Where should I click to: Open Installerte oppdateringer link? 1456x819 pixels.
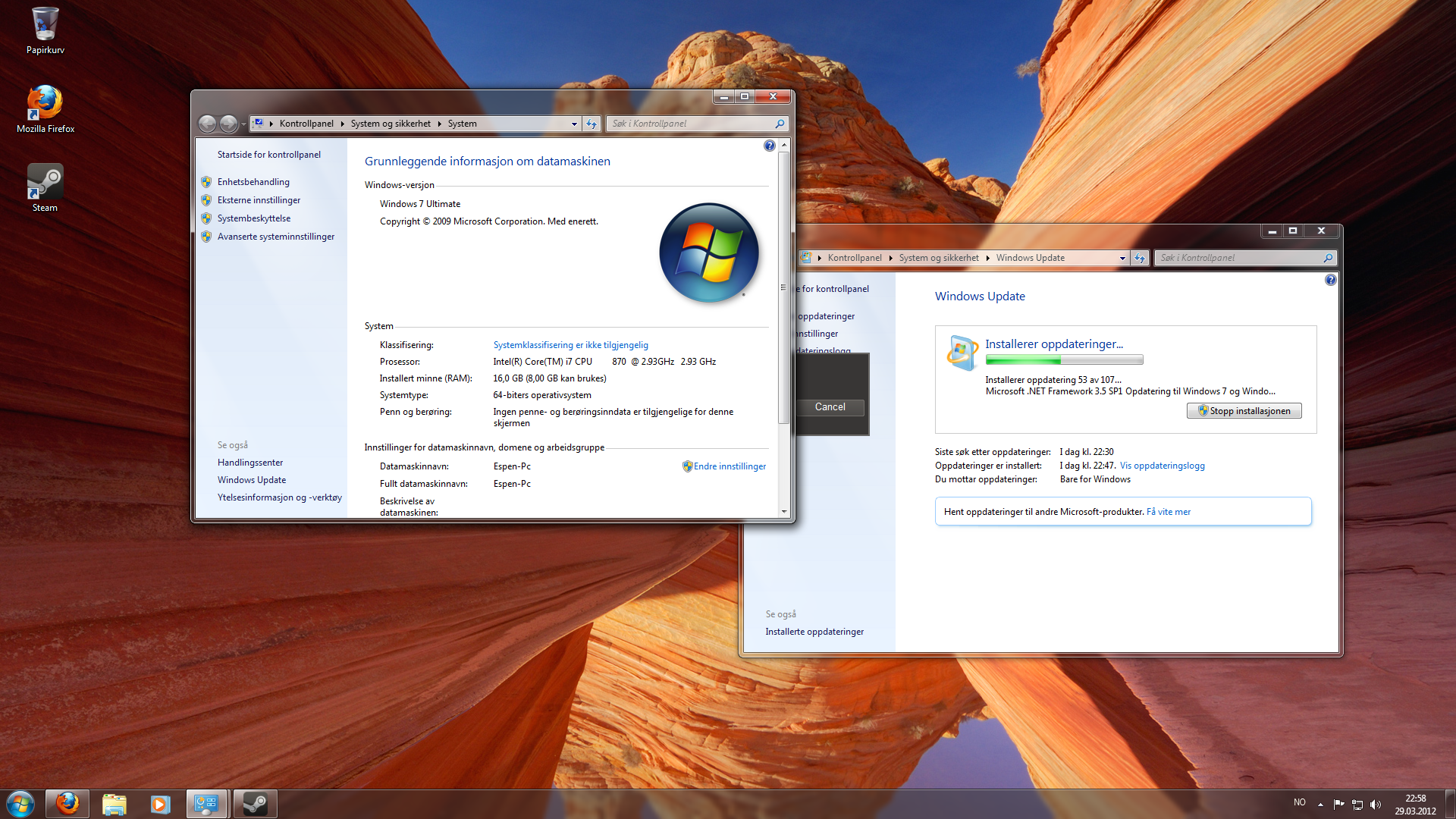click(x=814, y=632)
